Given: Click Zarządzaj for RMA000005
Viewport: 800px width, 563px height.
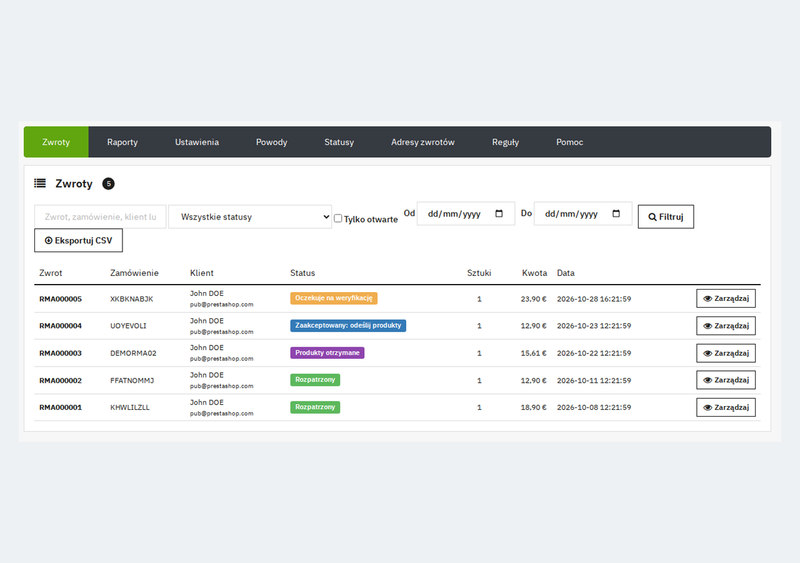Looking at the screenshot, I should pyautogui.click(x=726, y=299).
